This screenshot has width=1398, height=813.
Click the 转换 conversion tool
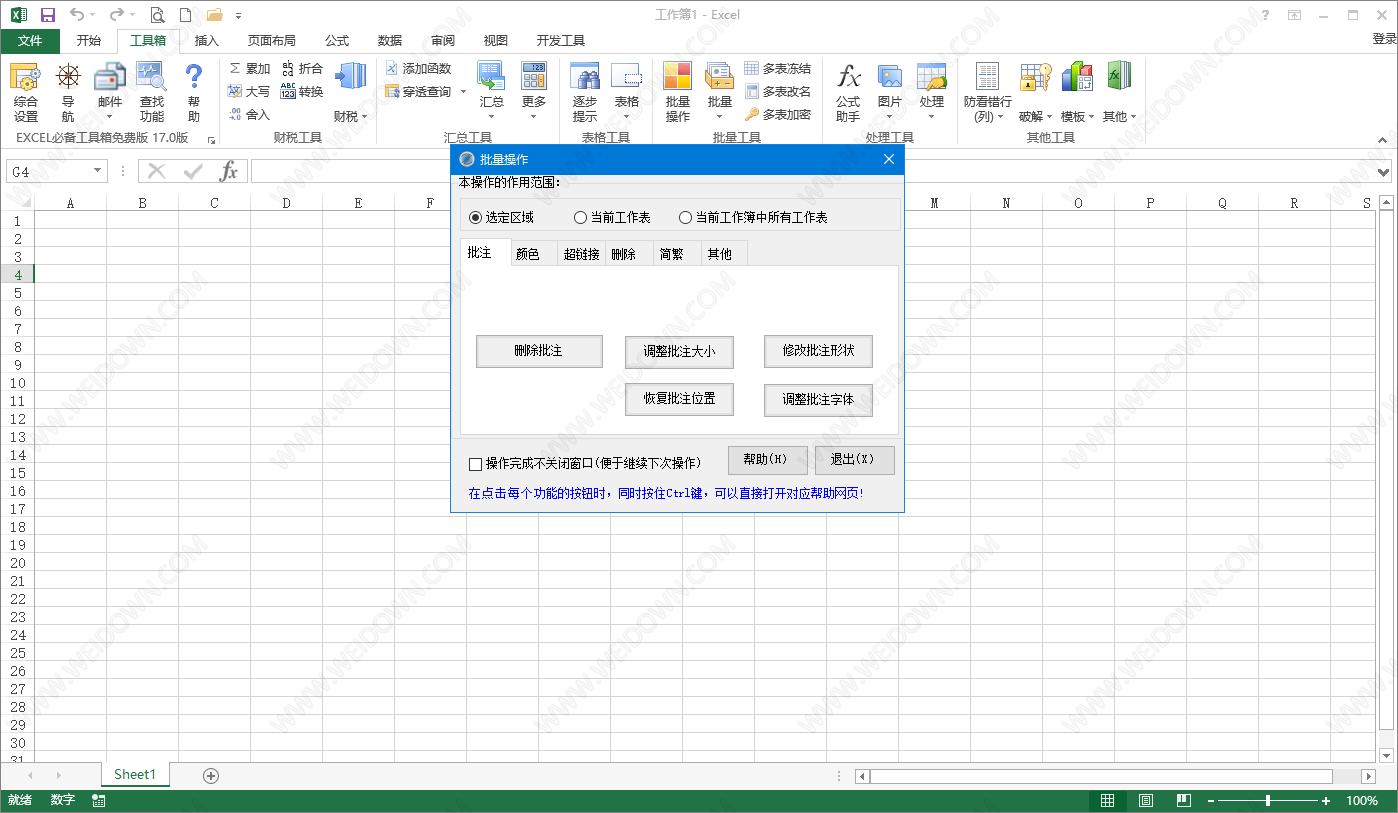coord(302,91)
